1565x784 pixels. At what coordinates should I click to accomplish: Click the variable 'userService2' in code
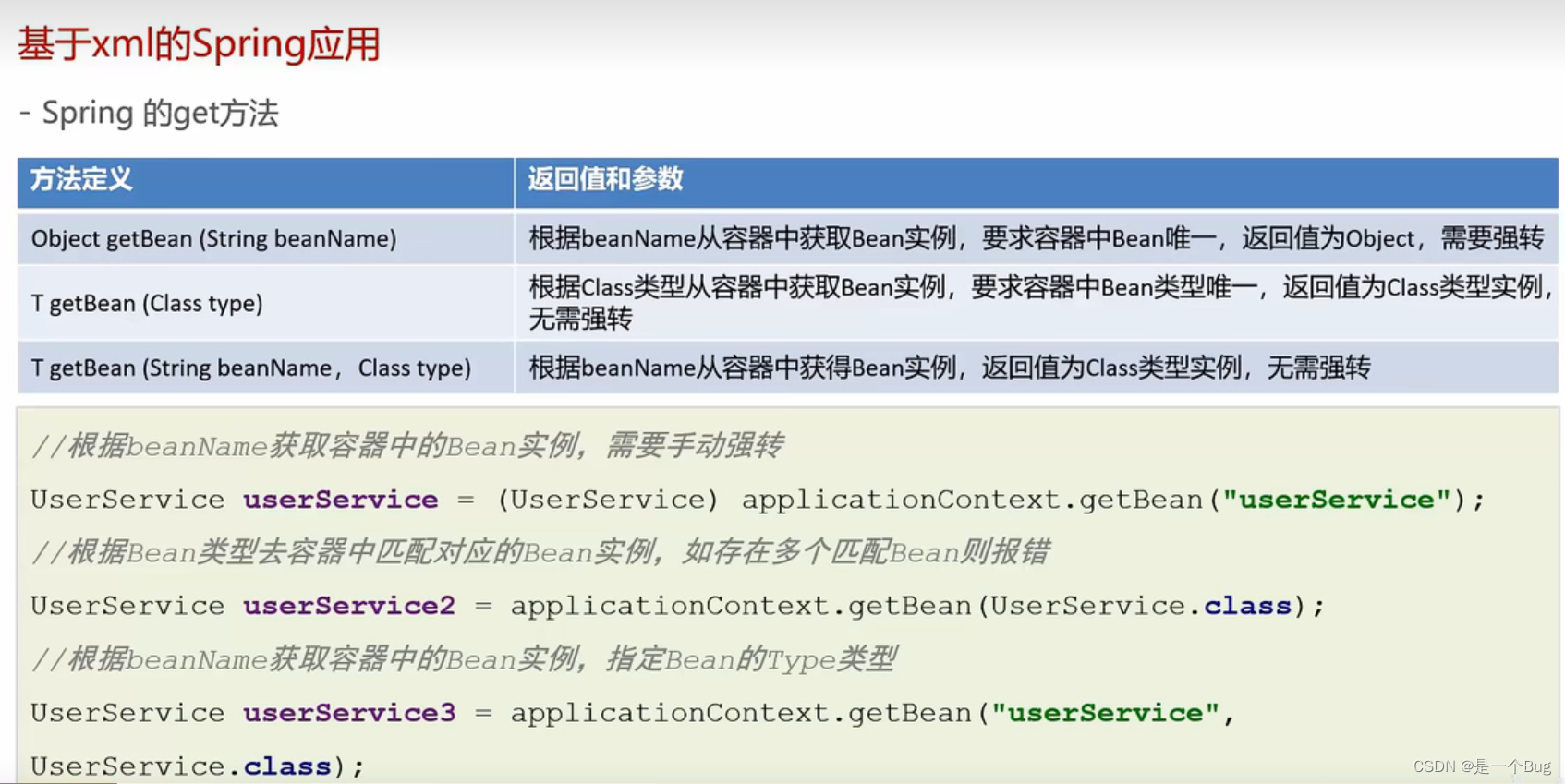click(349, 606)
